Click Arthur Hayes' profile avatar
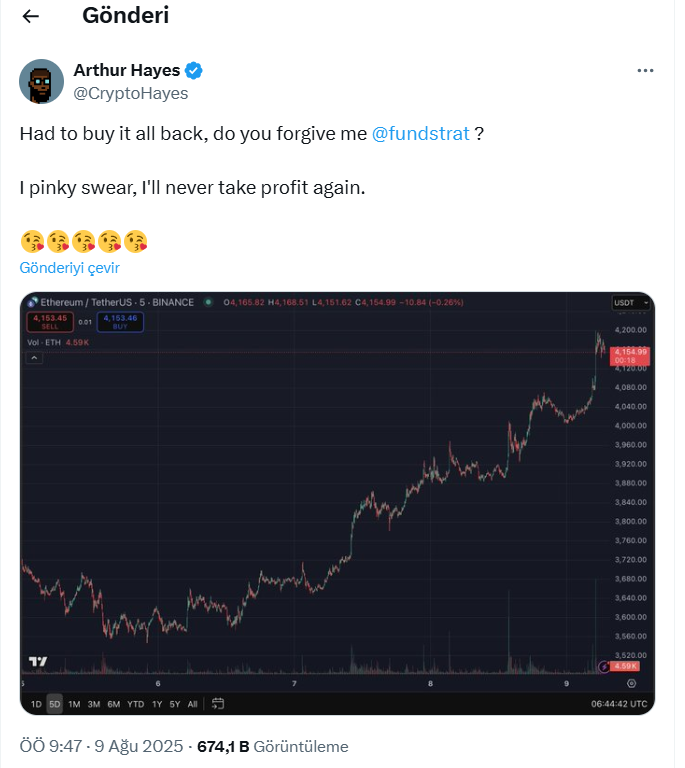Viewport: 685px width, 768px height. 42,81
